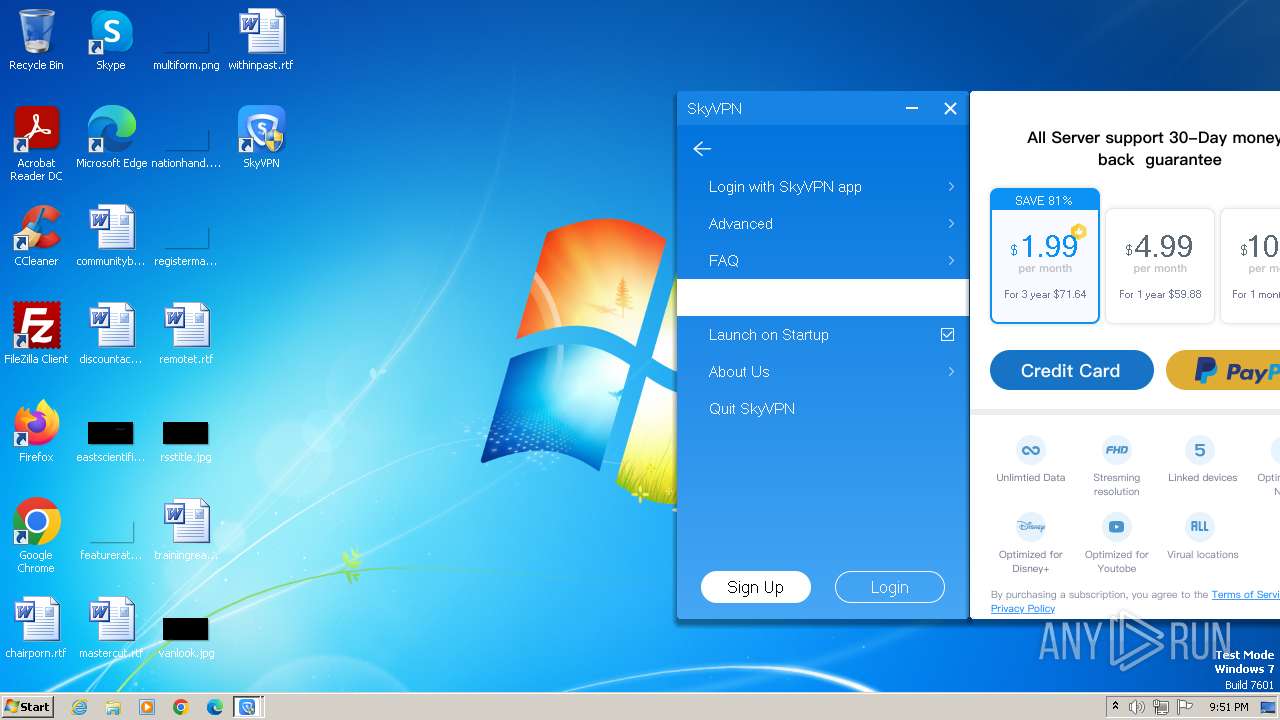The height and width of the screenshot is (720, 1280).
Task: Open Login with SkyVPN app menu item
Action: (x=822, y=187)
